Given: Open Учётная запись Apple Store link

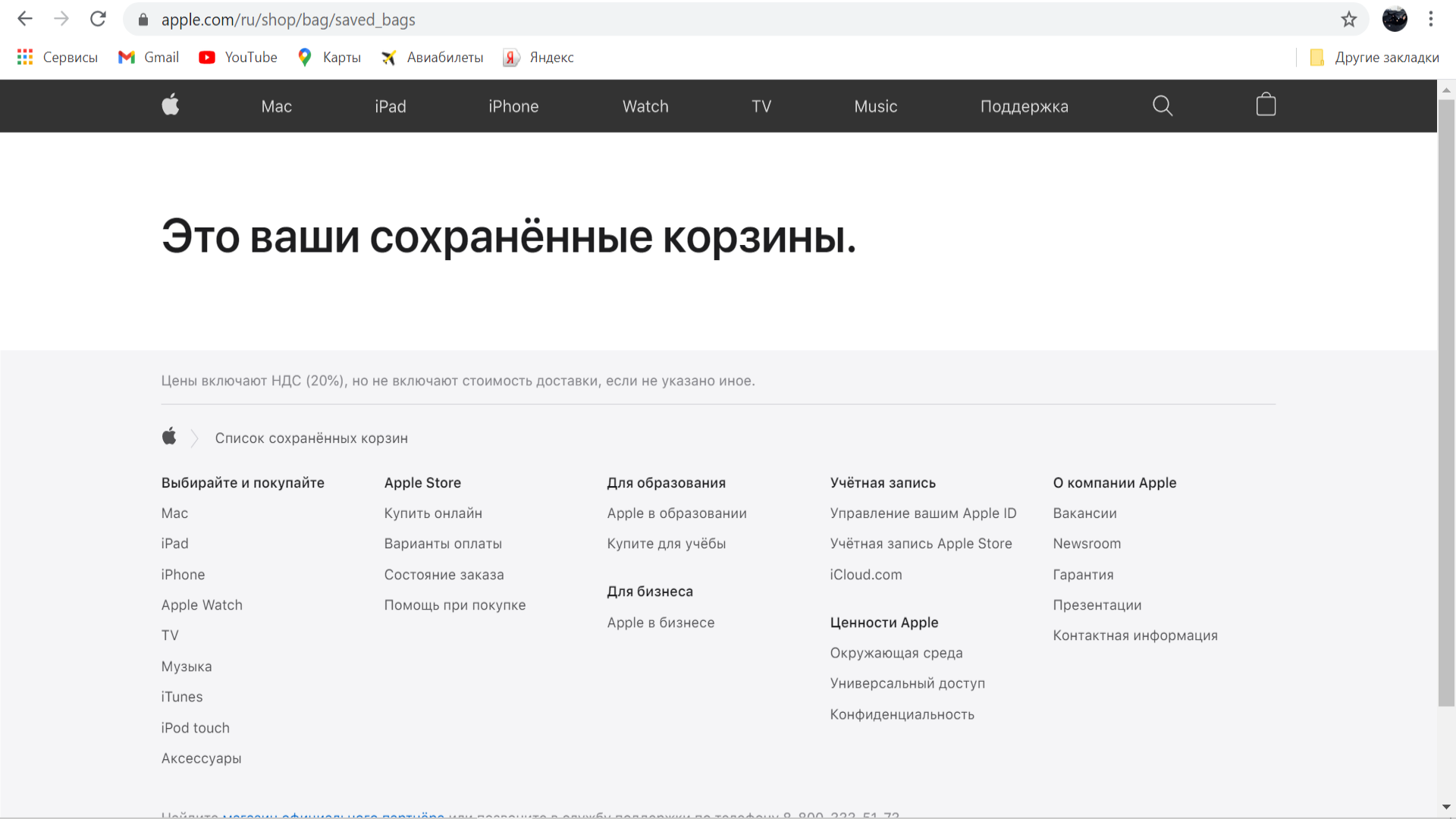Looking at the screenshot, I should coord(921,544).
